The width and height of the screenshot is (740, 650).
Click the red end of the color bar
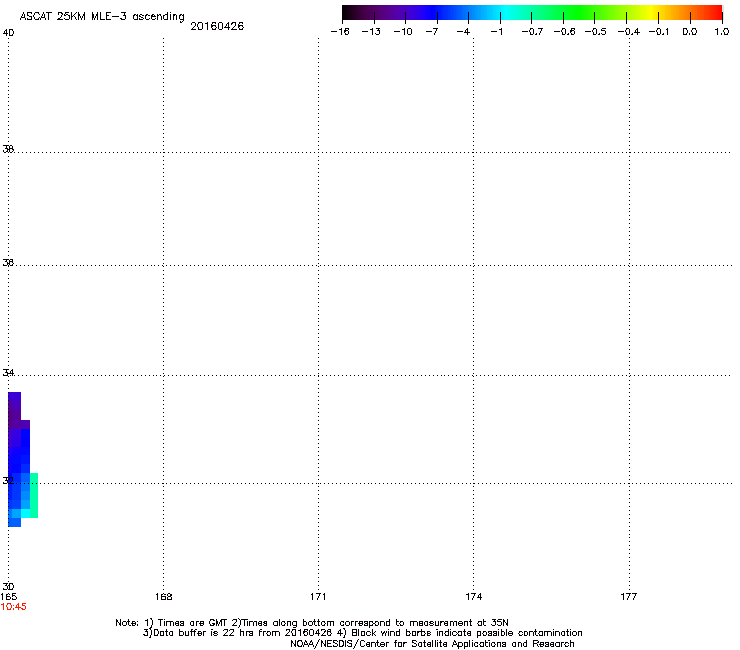pyautogui.click(x=713, y=13)
